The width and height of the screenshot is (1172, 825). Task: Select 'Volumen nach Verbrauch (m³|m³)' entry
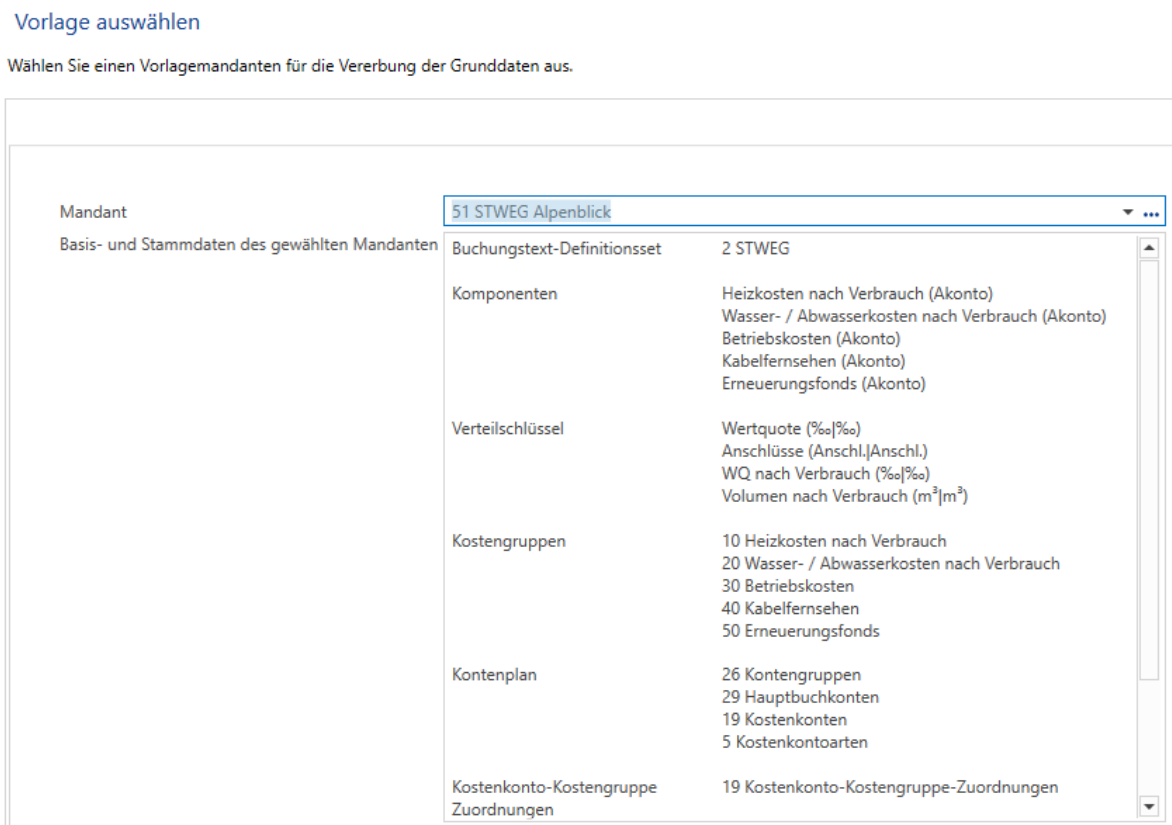[845, 495]
